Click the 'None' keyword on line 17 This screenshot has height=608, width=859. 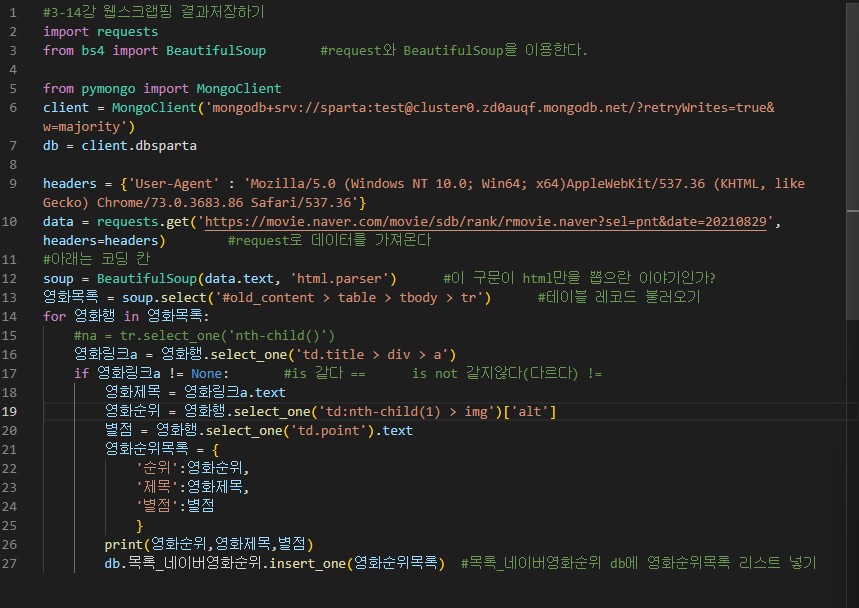(x=207, y=374)
